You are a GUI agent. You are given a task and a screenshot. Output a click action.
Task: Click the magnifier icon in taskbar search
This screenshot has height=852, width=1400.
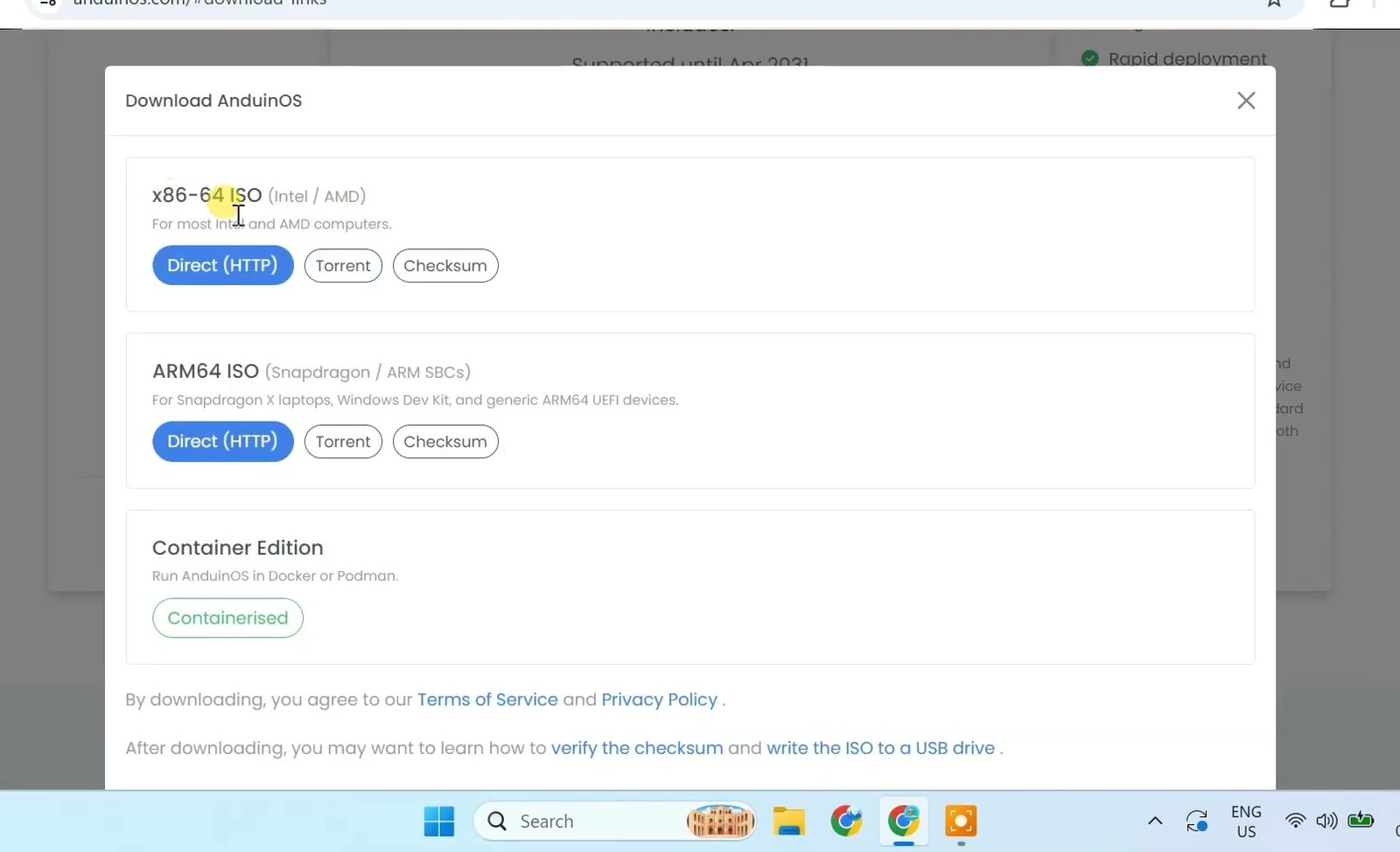click(x=497, y=821)
